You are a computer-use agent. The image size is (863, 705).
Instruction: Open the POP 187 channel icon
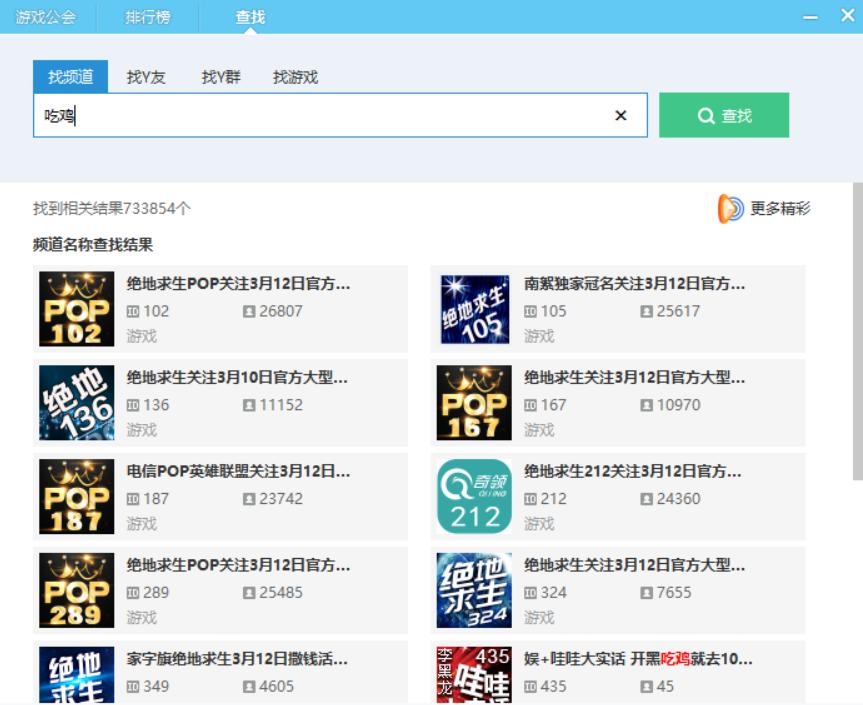click(x=76, y=497)
